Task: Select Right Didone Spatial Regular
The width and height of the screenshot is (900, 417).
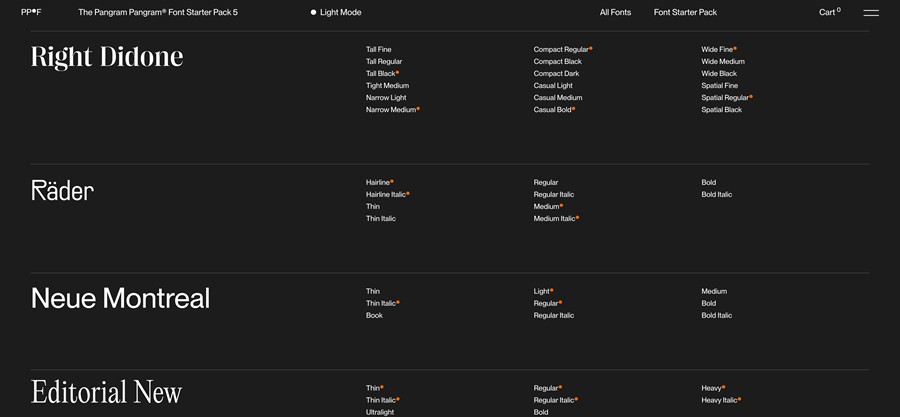Action: 727,98
